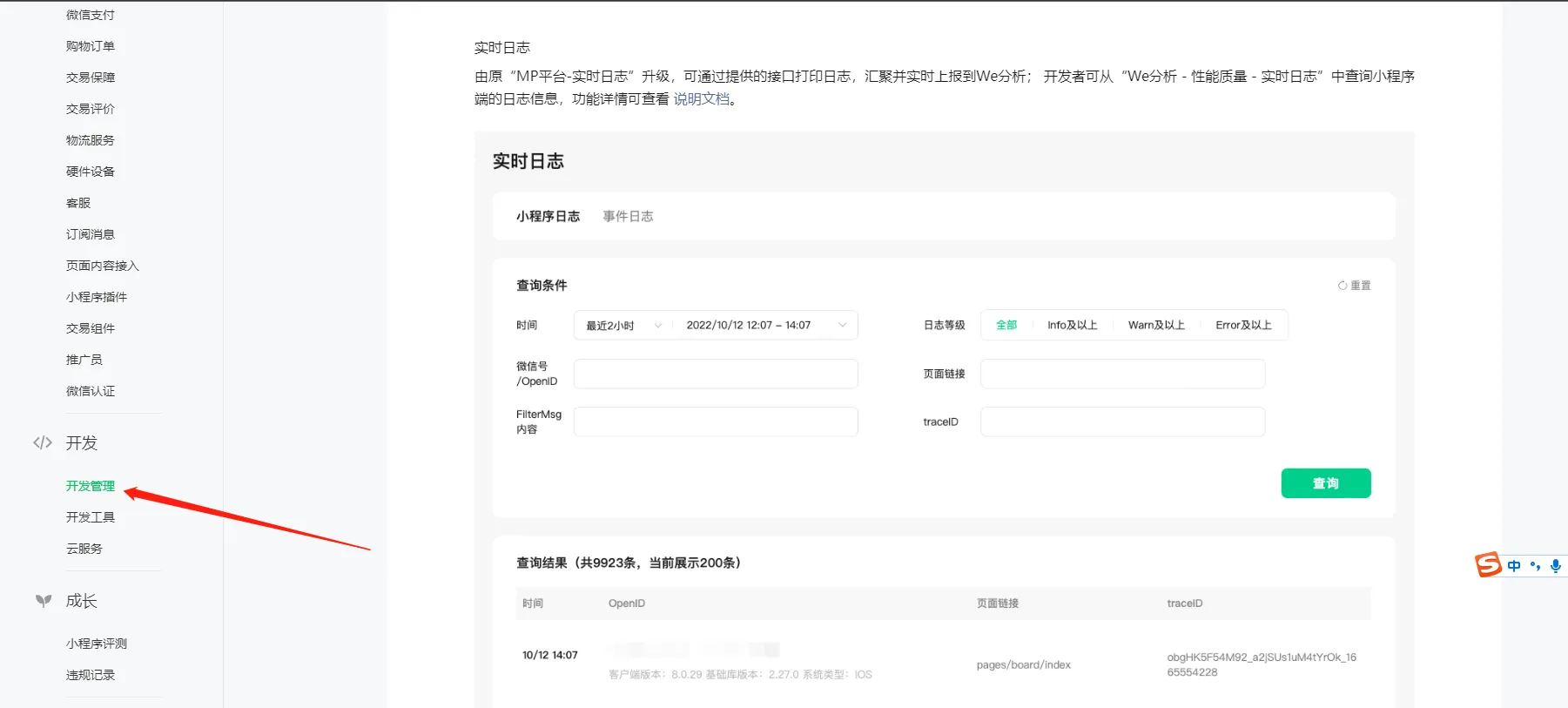Click page link pages/board/index
The height and width of the screenshot is (708, 1568).
(x=1024, y=664)
